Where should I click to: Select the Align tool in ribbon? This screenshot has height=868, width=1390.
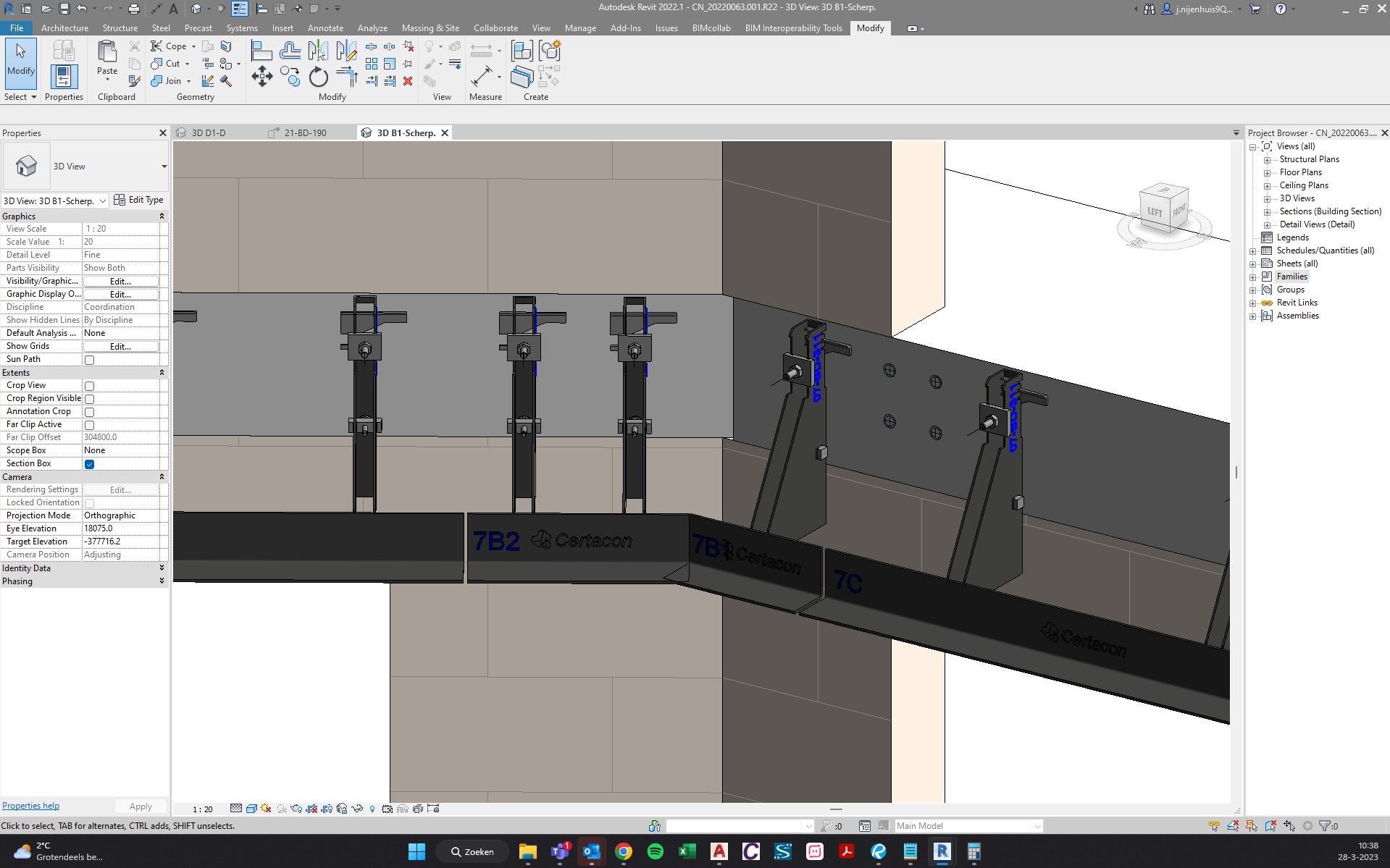[x=261, y=51]
